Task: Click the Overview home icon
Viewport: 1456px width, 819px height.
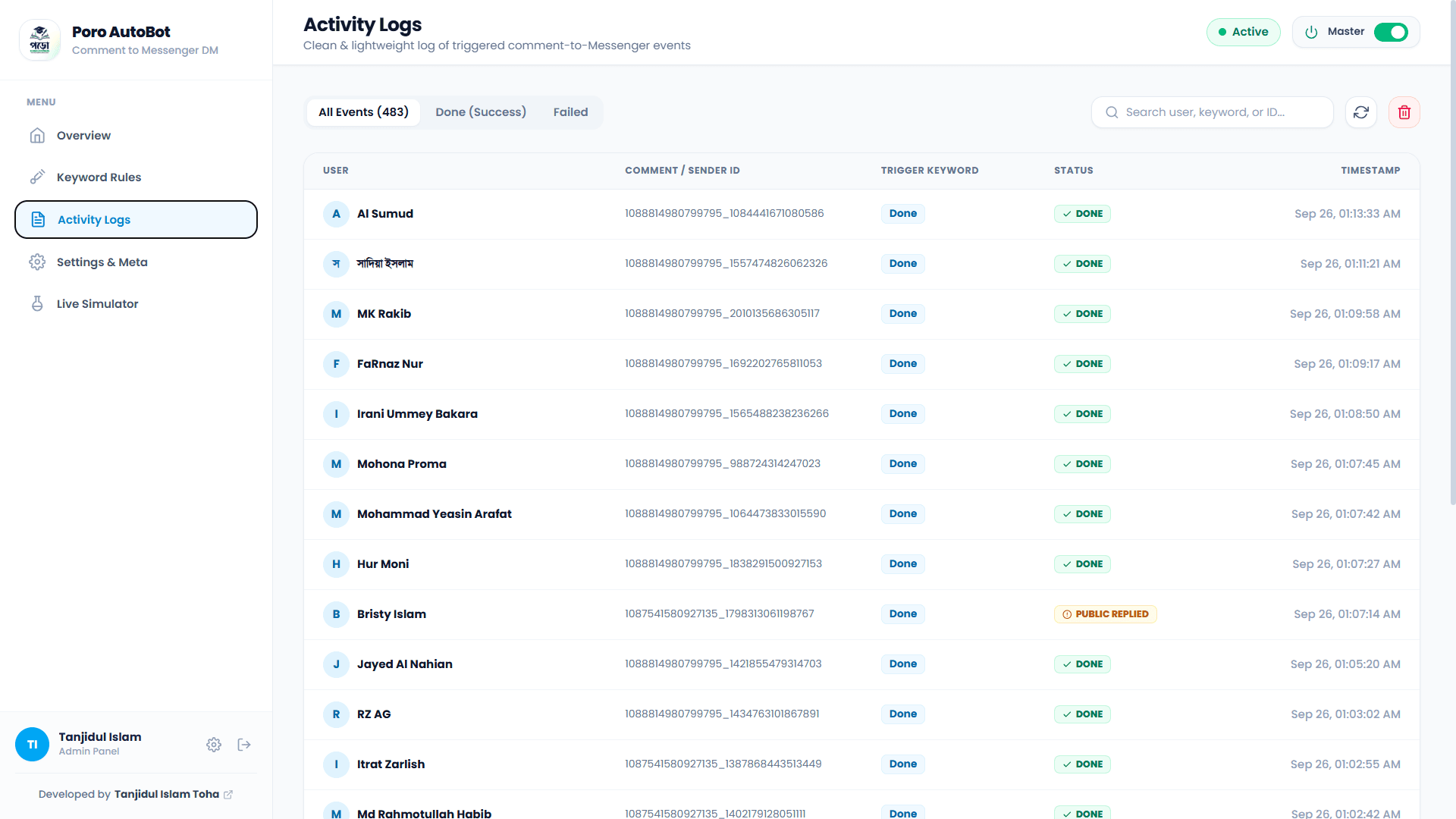Action: pos(37,136)
